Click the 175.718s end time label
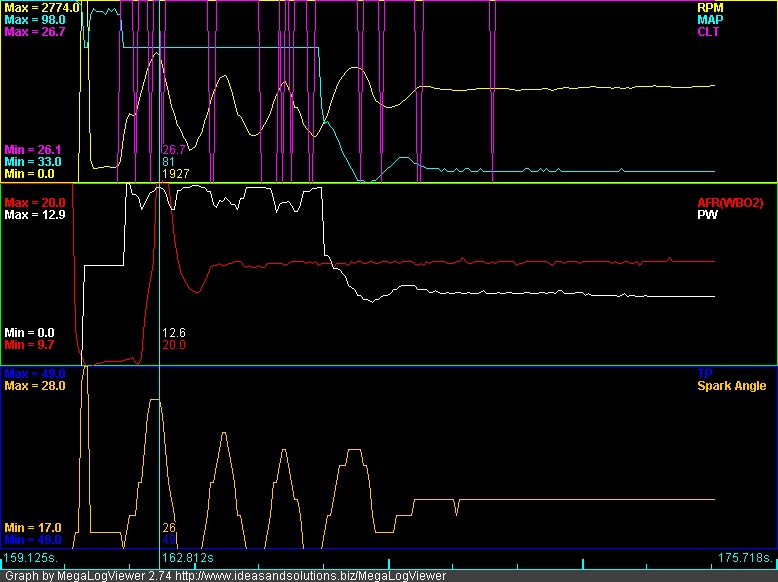Image resolution: width=778 pixels, height=582 pixels. 745,556
